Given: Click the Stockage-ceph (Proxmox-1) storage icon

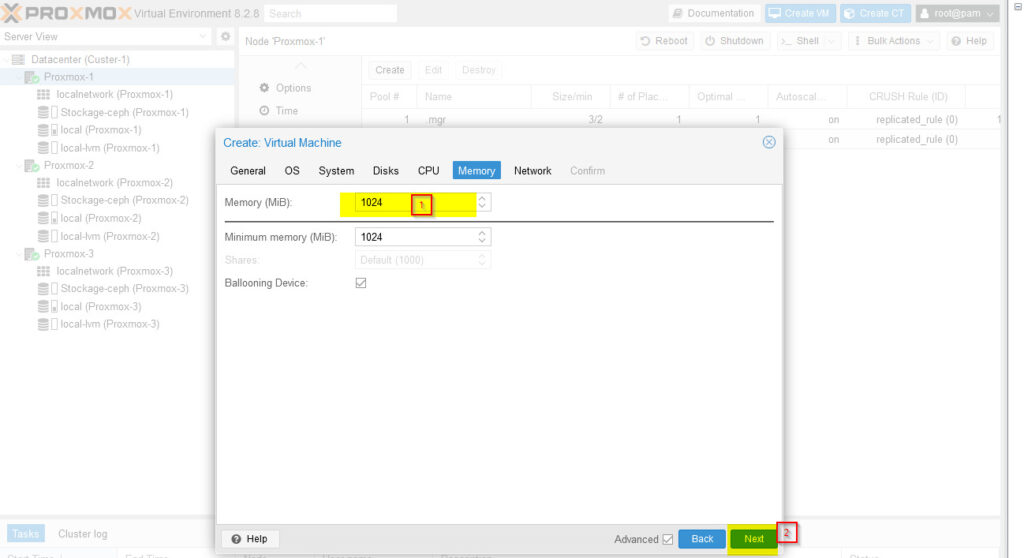Looking at the screenshot, I should [48, 112].
